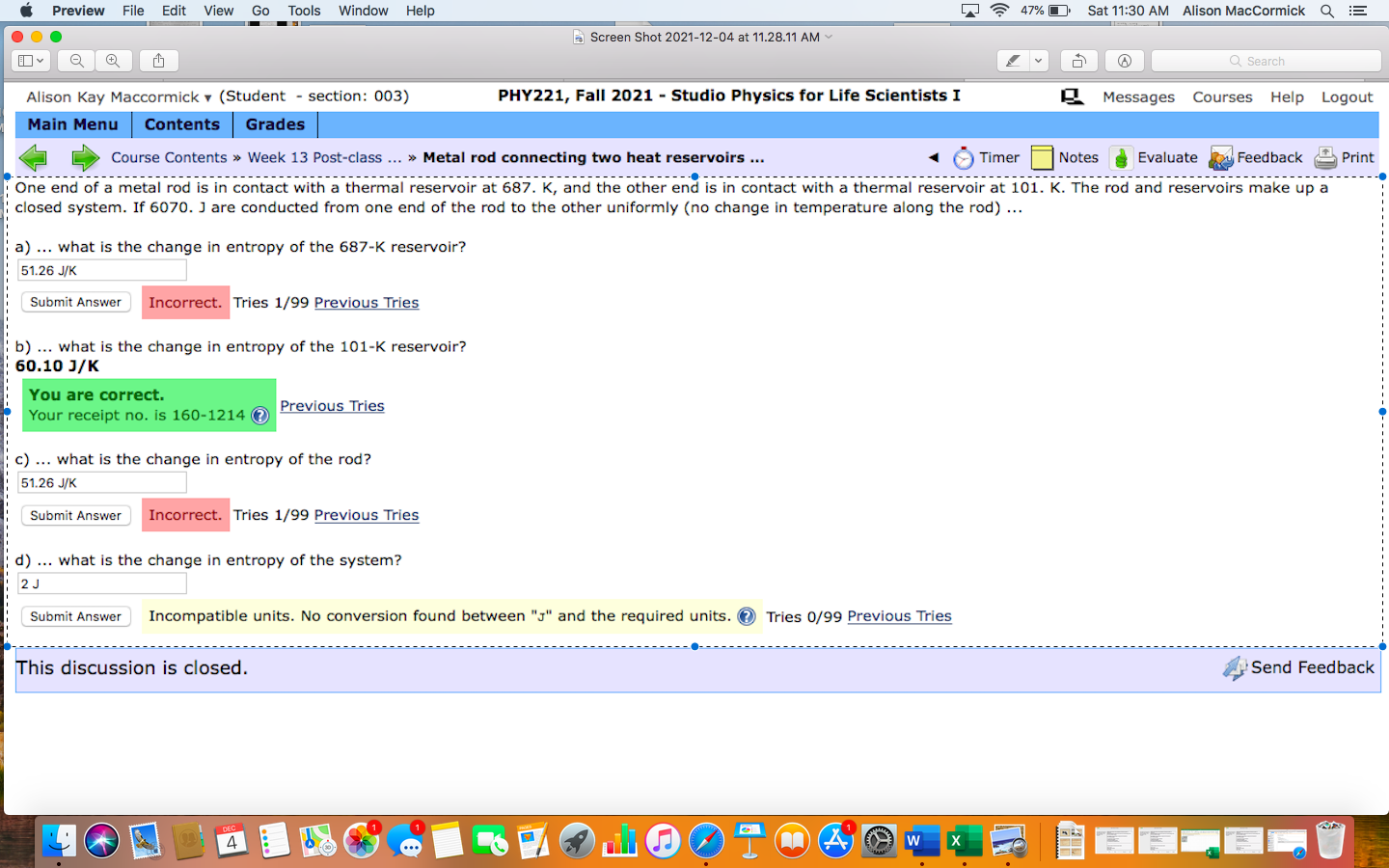Open Microsoft Word from the Dock
Screen dimensions: 1389x868
coord(920,841)
